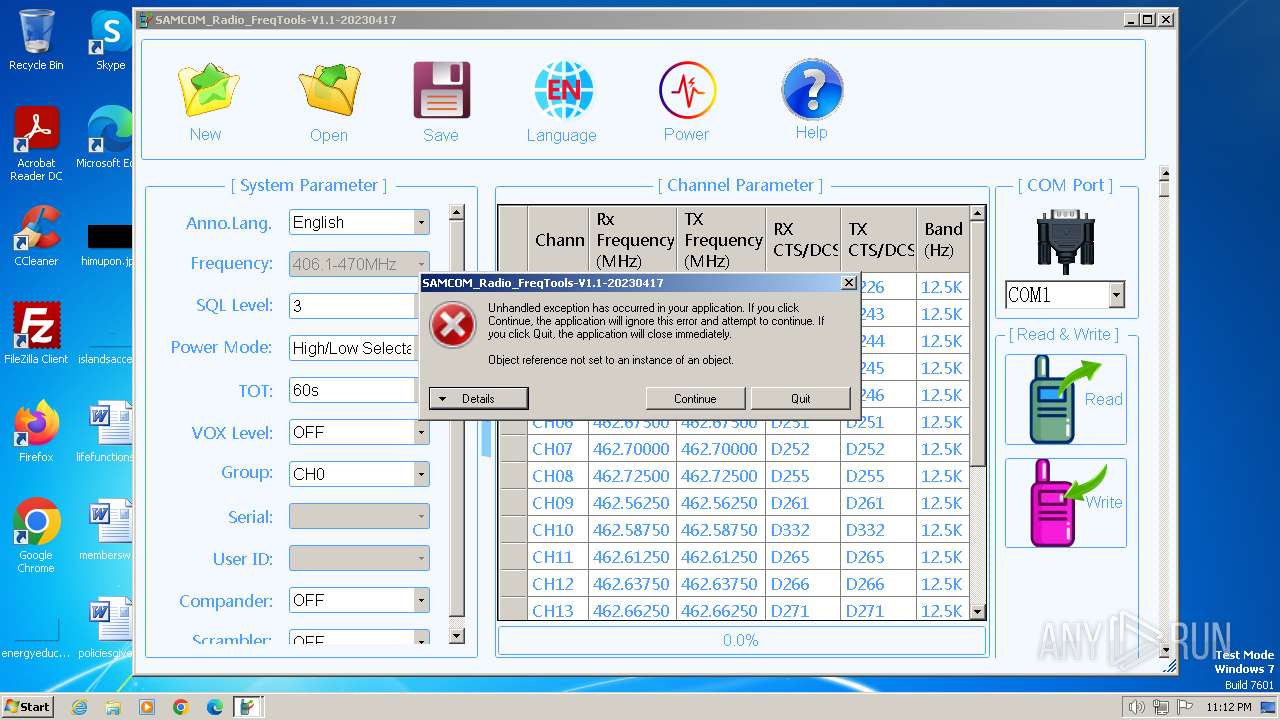Click the TOT 60s field
This screenshot has height=720, width=1280.
[353, 390]
